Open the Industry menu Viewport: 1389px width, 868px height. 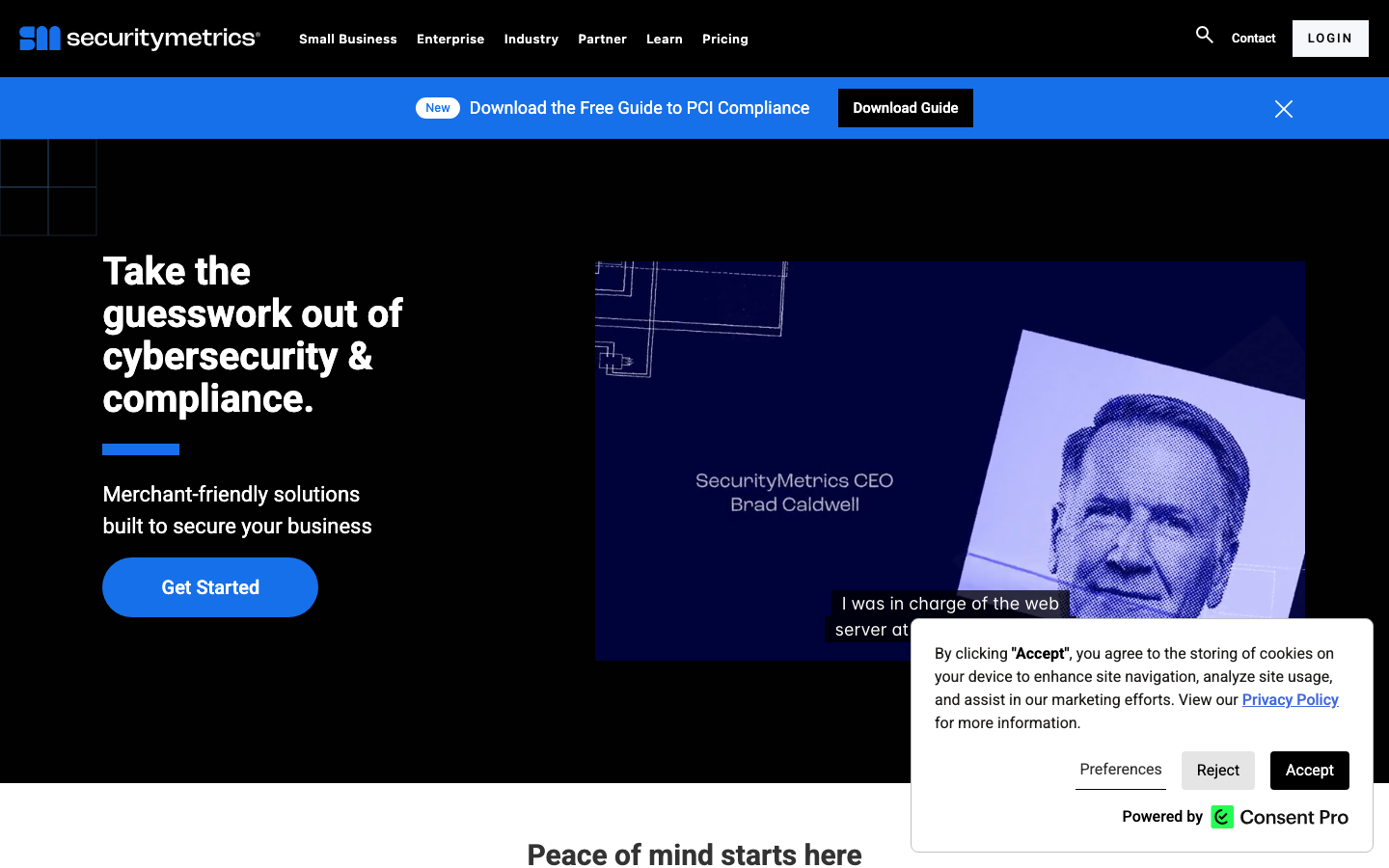tap(531, 39)
